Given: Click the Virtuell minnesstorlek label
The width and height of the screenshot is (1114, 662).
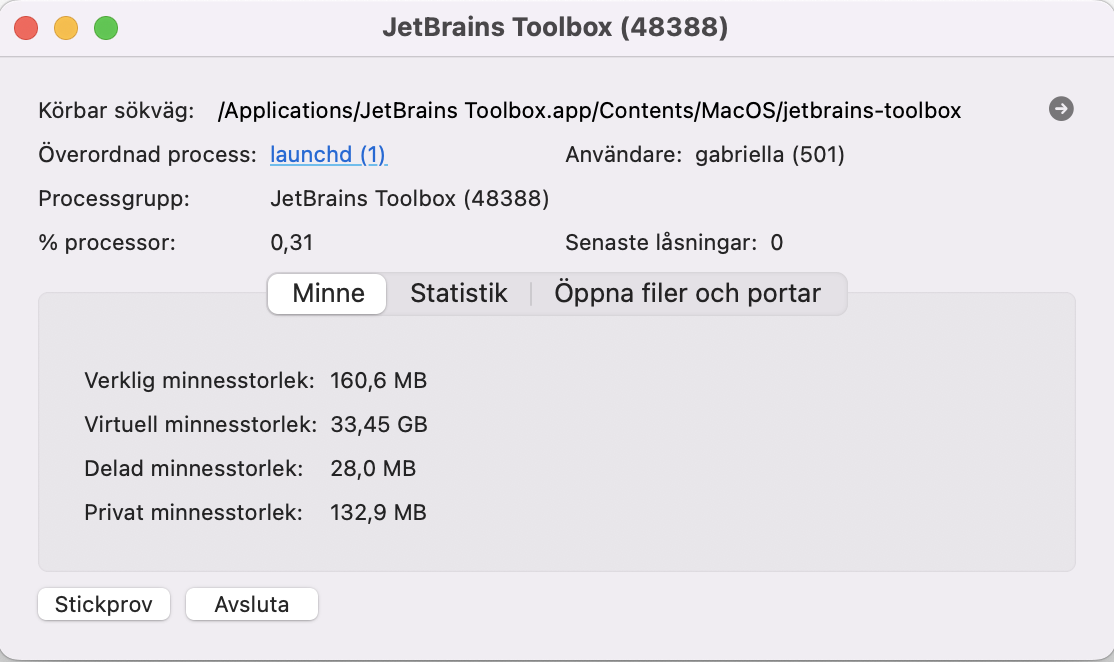Looking at the screenshot, I should tap(200, 424).
